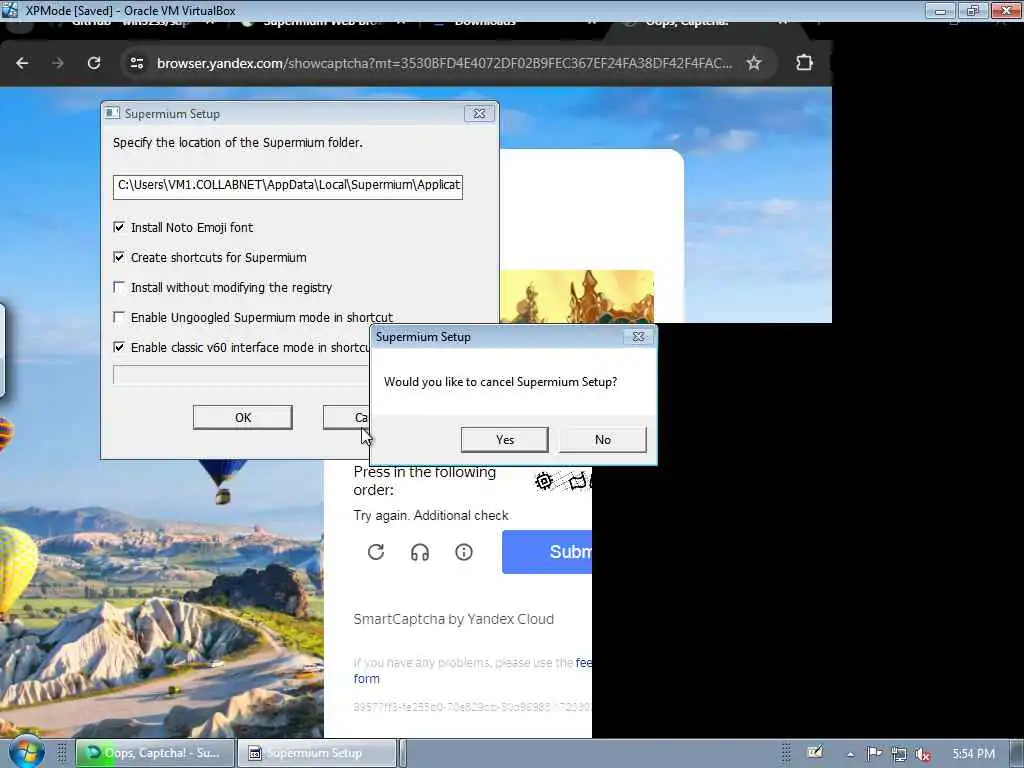
Task: Bookmark this page with the star icon
Action: point(754,63)
